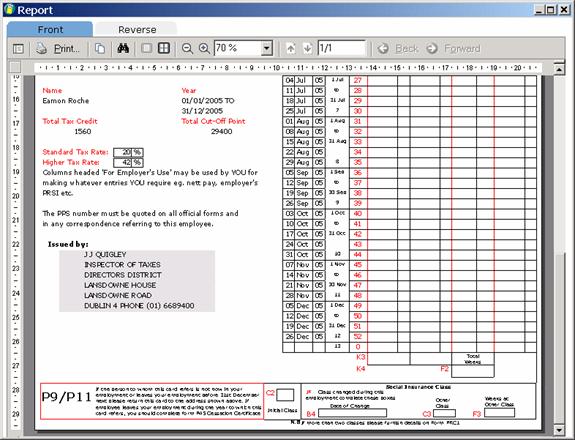Image resolution: width=575 pixels, height=440 pixels.
Task: Click the ruler corner box
Action: click(15, 67)
